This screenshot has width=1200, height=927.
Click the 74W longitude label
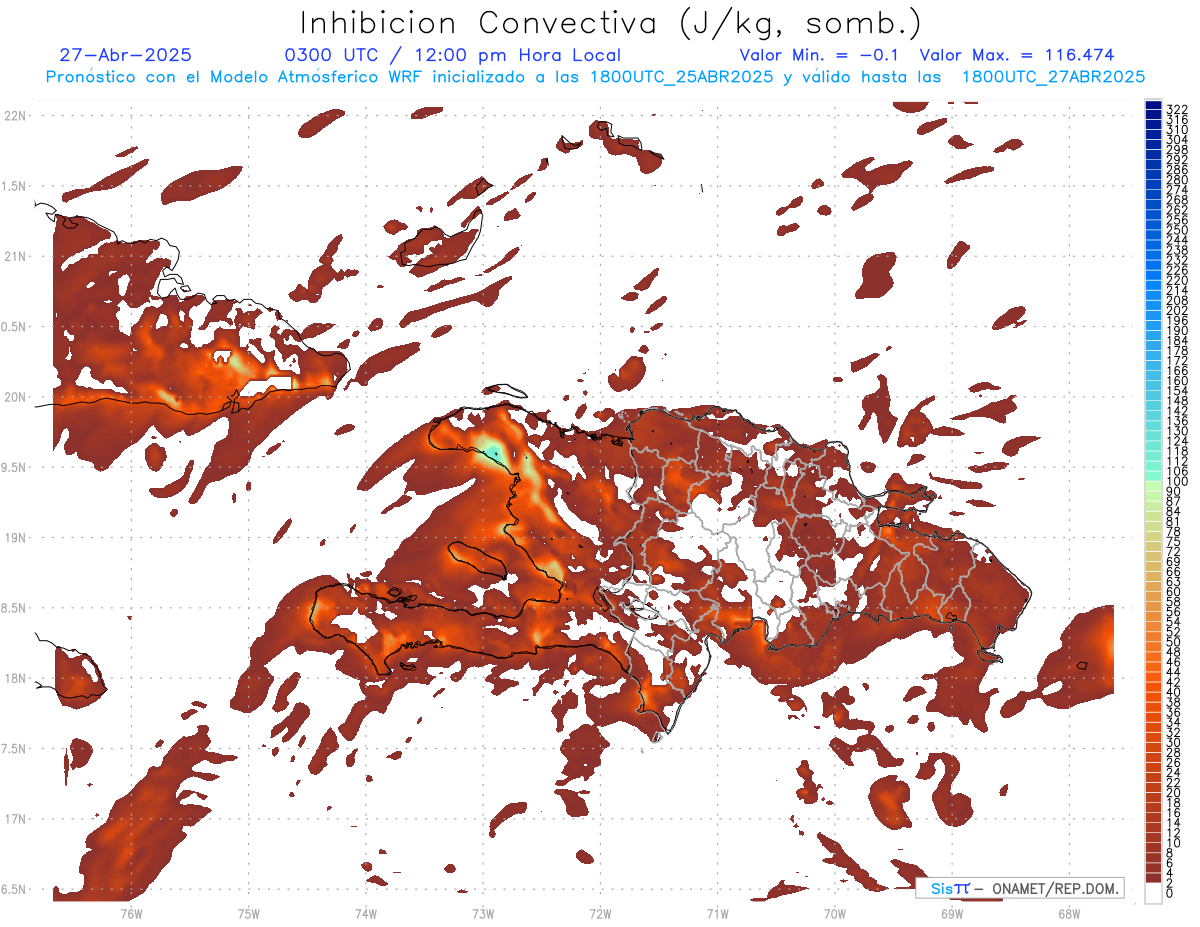(x=366, y=913)
